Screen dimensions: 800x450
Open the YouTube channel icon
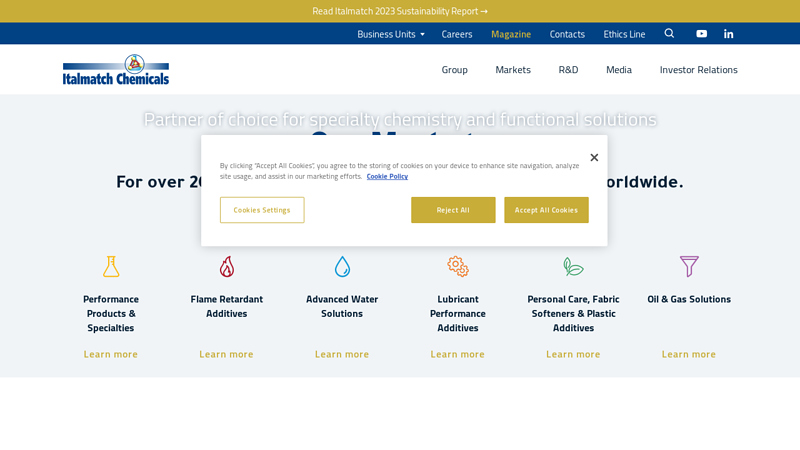tap(702, 34)
